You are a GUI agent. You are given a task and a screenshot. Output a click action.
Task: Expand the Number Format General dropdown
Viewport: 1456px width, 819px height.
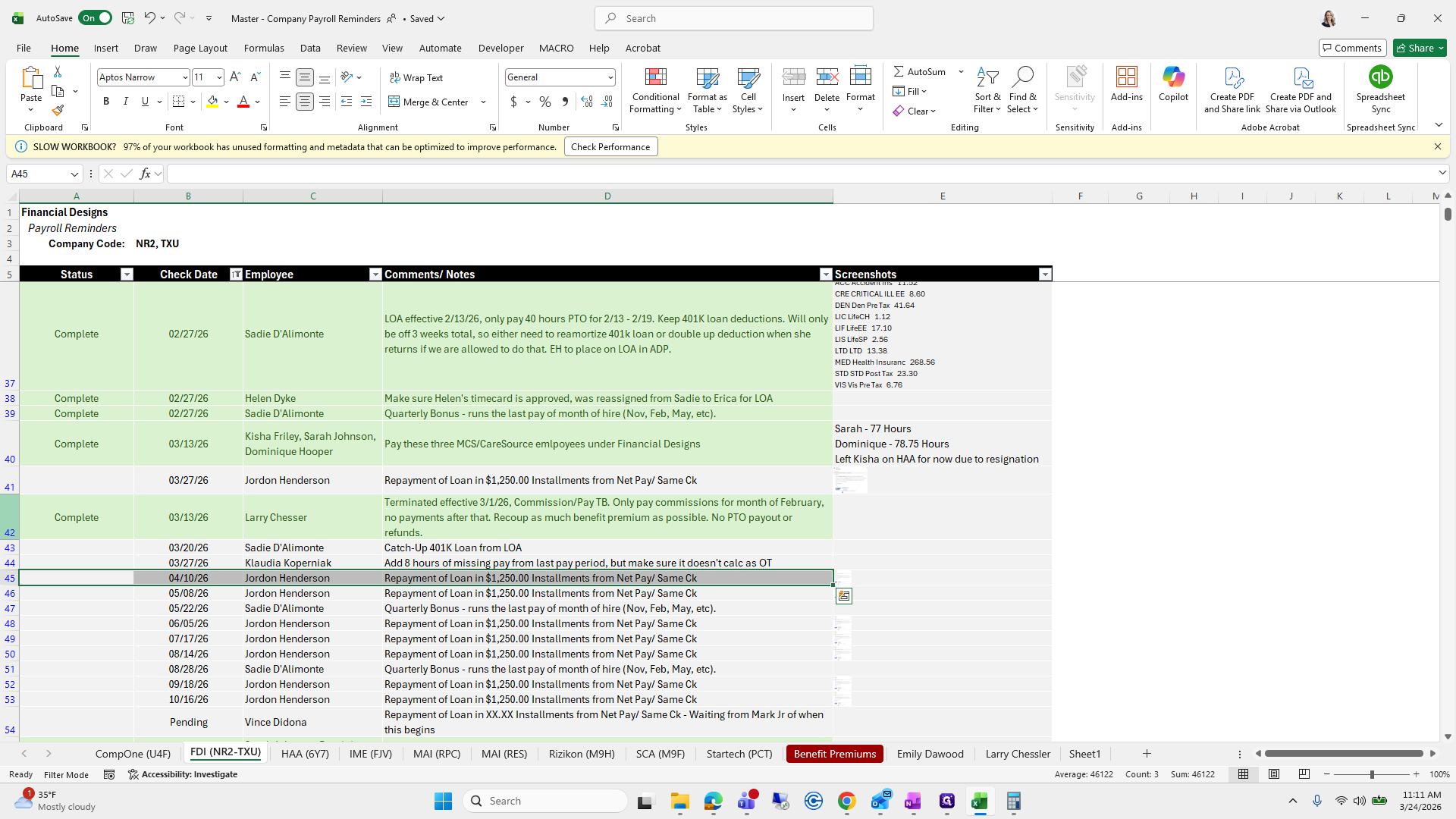[610, 77]
